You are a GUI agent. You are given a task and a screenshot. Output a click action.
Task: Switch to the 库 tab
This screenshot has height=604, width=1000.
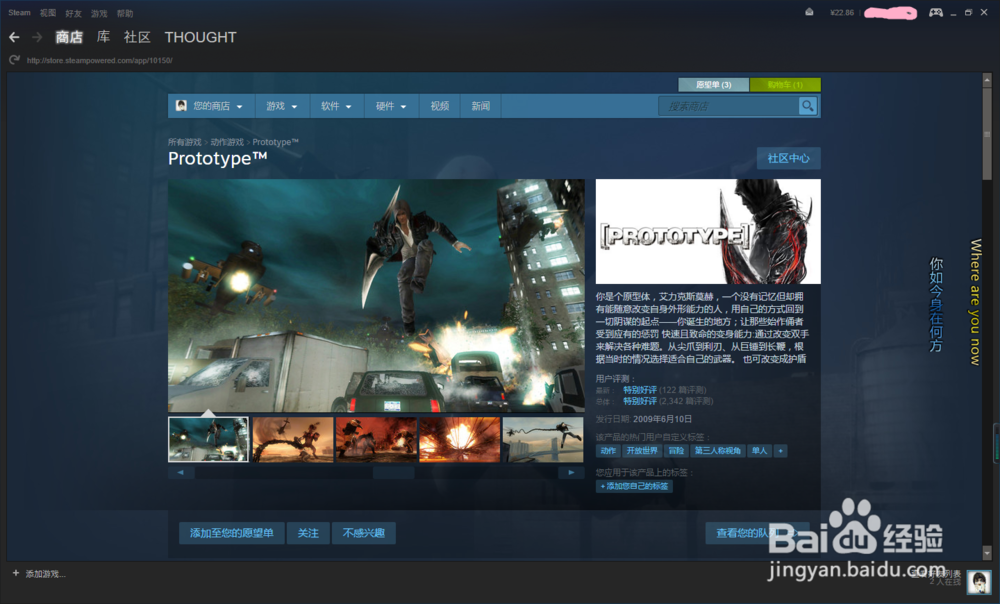tap(103, 37)
